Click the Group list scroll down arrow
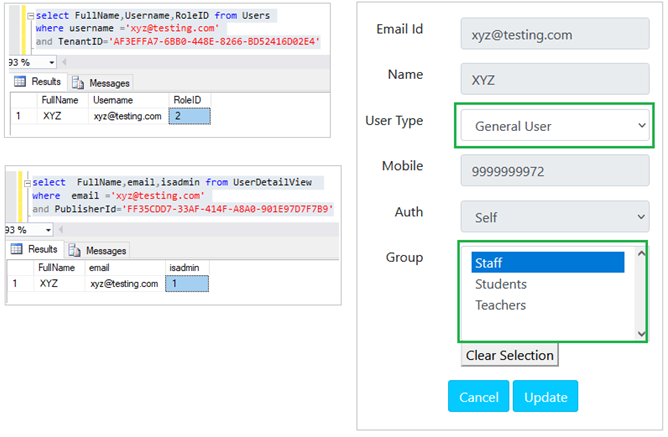 (x=641, y=334)
